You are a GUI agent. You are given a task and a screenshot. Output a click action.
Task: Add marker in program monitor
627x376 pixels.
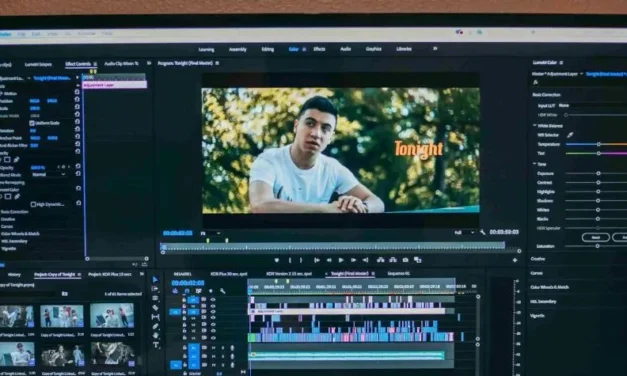pos(276,260)
